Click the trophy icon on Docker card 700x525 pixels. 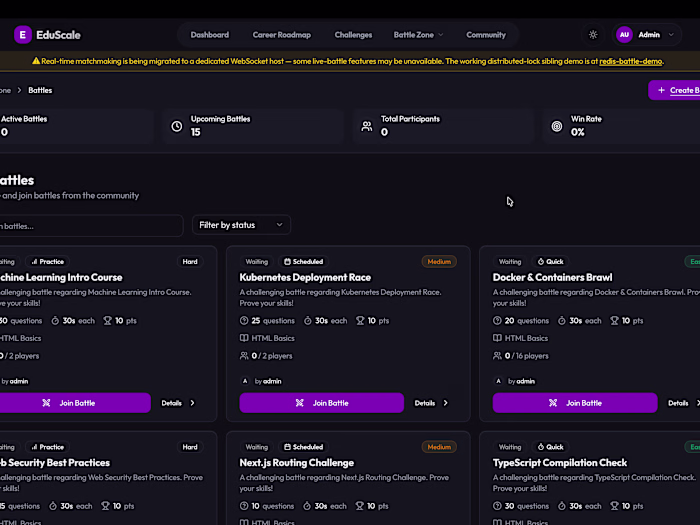(614, 321)
